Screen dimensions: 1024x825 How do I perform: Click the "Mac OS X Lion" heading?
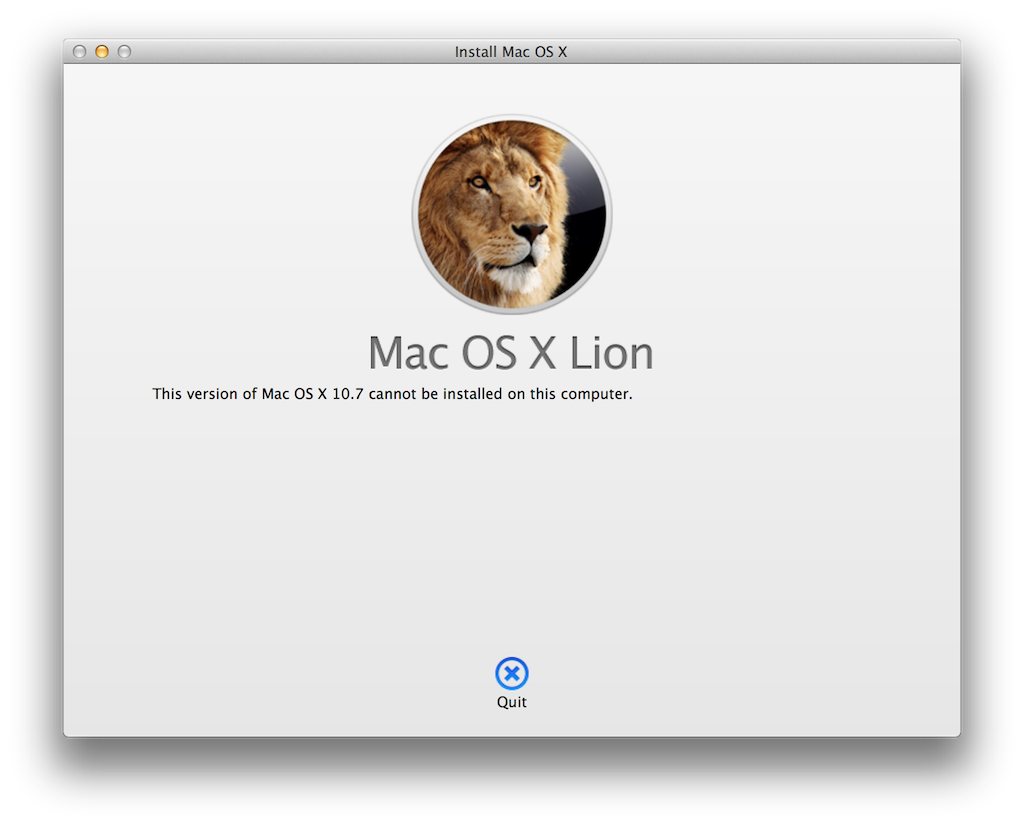[511, 353]
